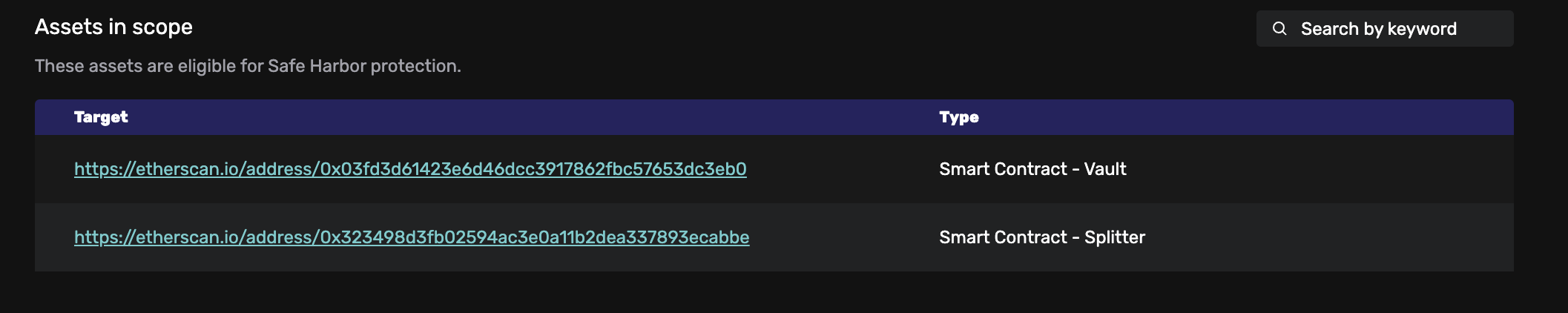Image resolution: width=1568 pixels, height=313 pixels.
Task: Click the magnifying glass search icon
Action: (1279, 29)
